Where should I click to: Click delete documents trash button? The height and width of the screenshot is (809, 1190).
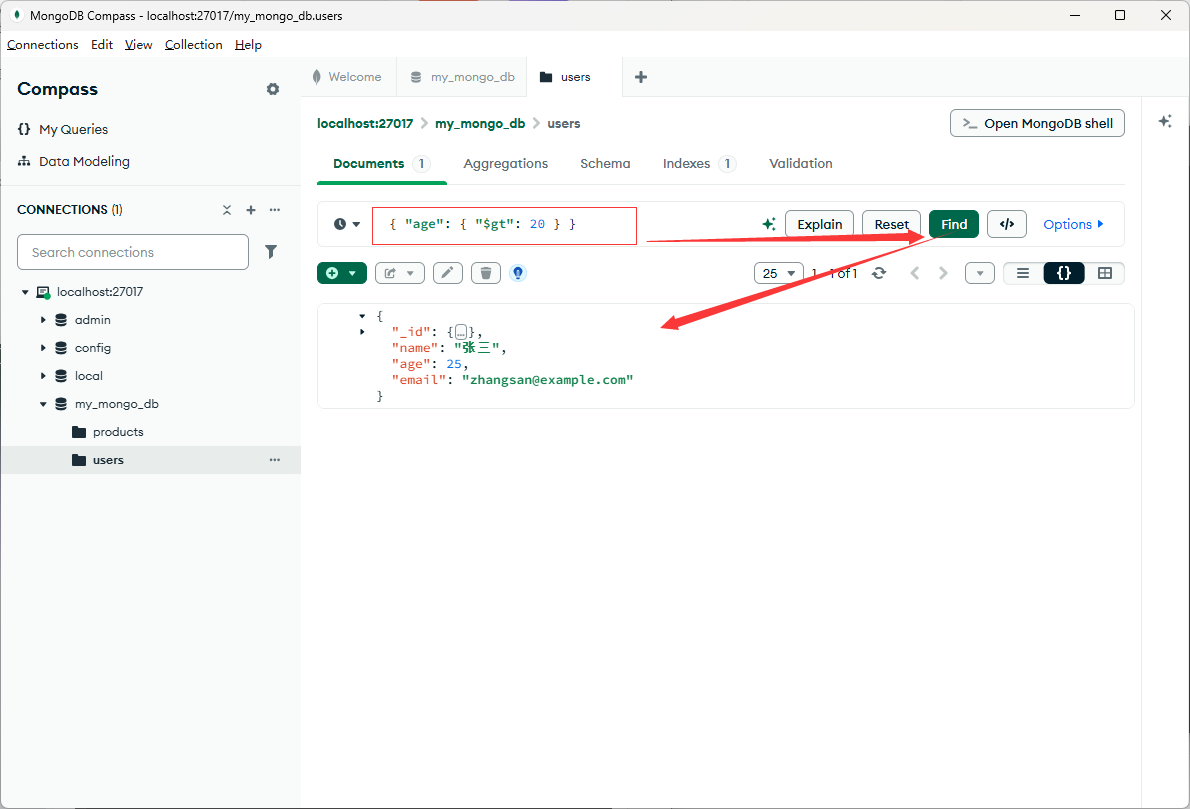(486, 273)
